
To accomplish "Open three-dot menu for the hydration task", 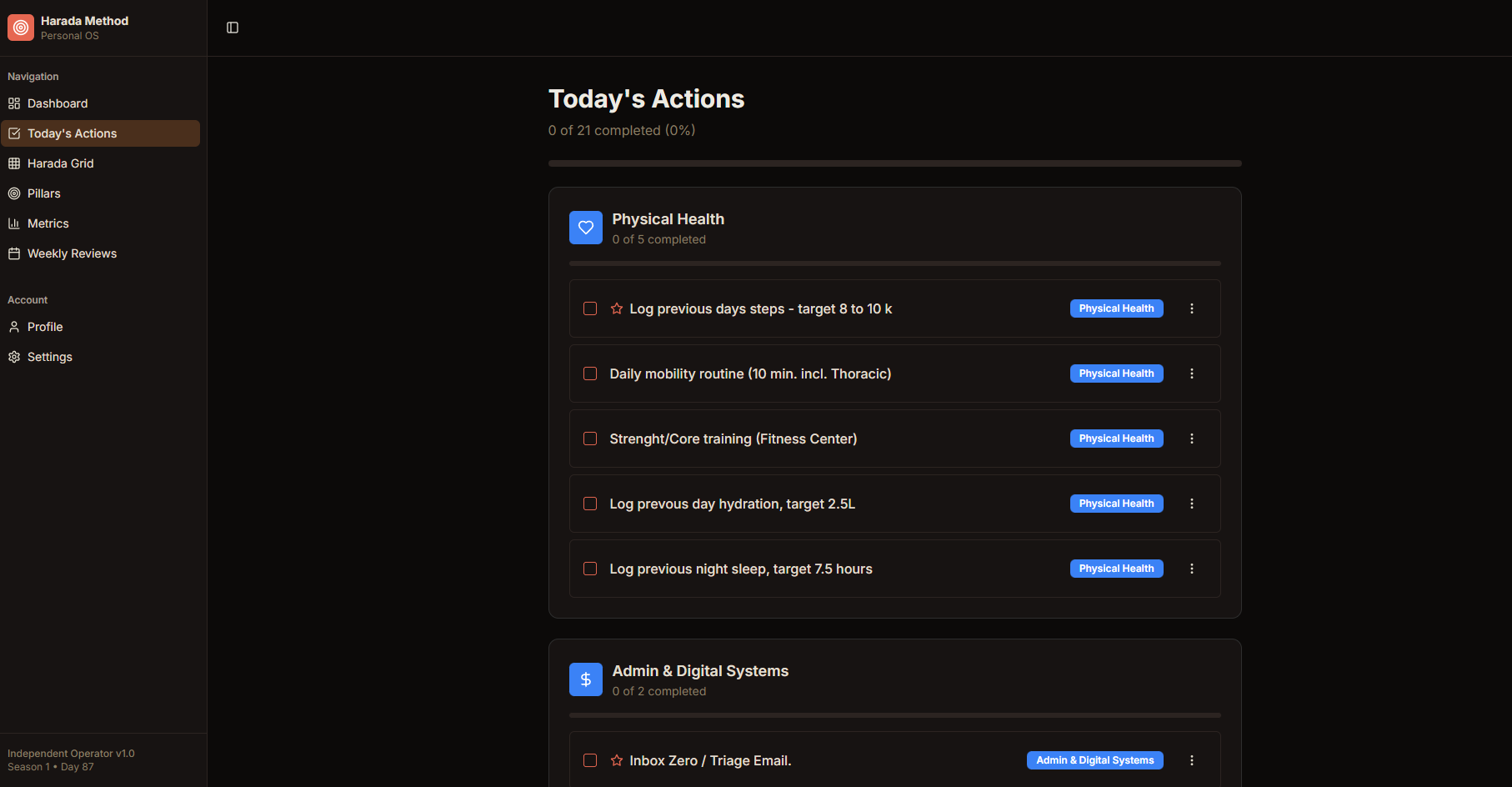I will (1192, 504).
